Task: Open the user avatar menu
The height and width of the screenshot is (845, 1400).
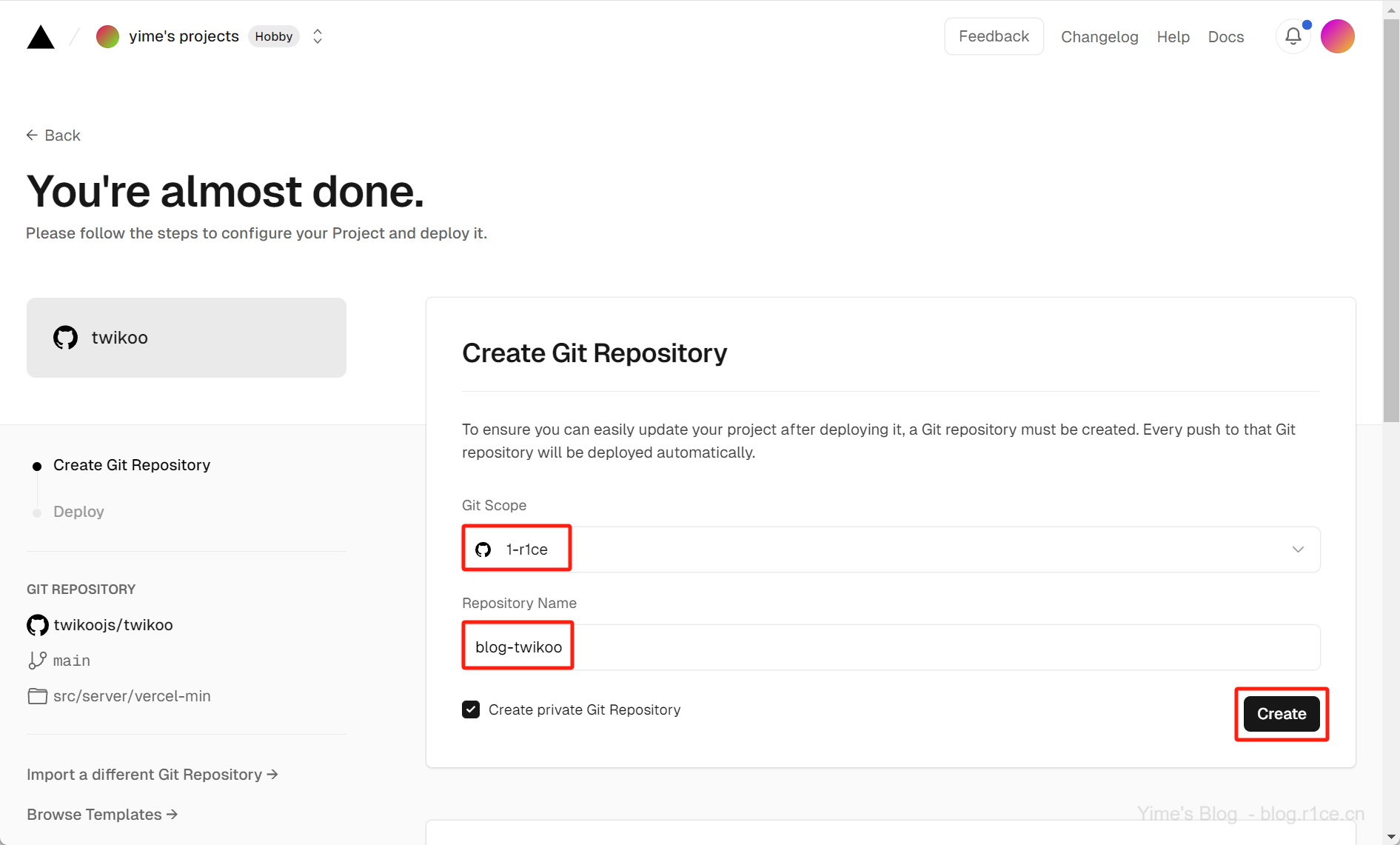Action: (1337, 36)
